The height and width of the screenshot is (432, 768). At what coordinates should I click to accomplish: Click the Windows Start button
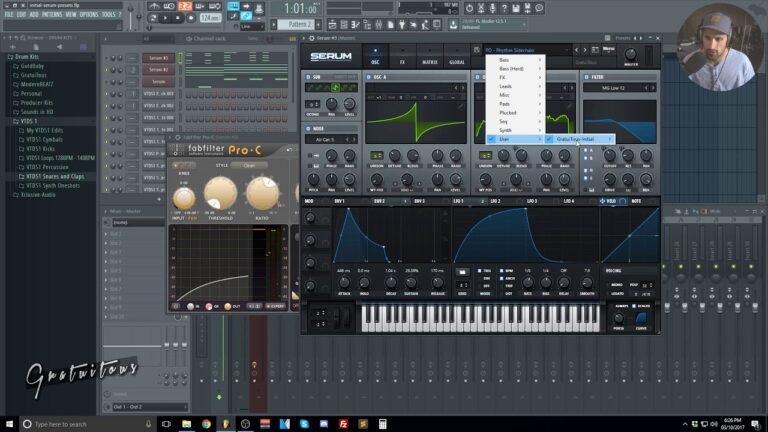[x=9, y=424]
